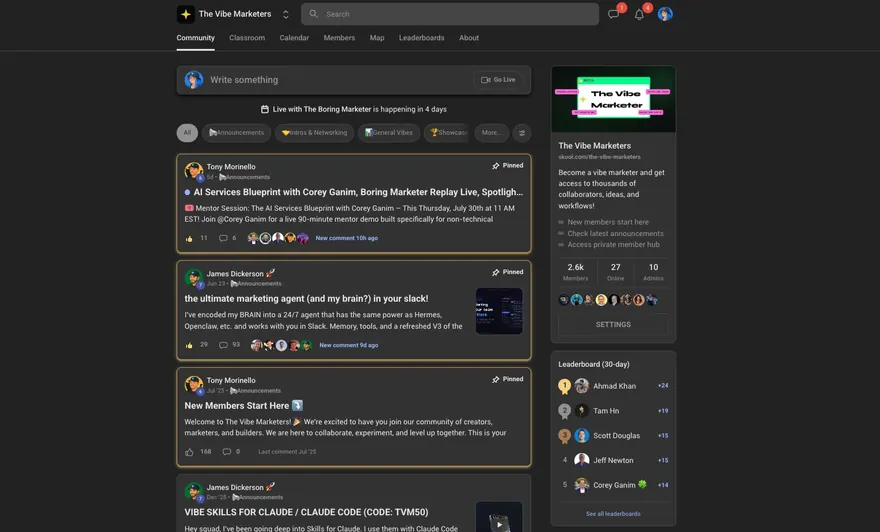Switch to the Community tab
The image size is (880, 532).
pos(195,38)
